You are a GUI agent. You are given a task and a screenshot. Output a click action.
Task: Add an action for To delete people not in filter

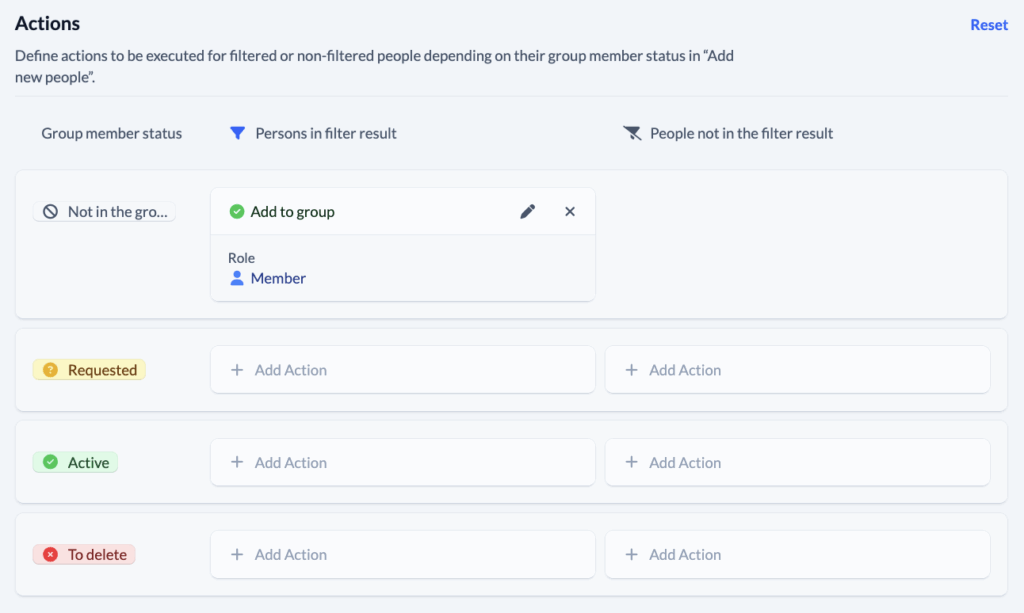click(x=797, y=554)
